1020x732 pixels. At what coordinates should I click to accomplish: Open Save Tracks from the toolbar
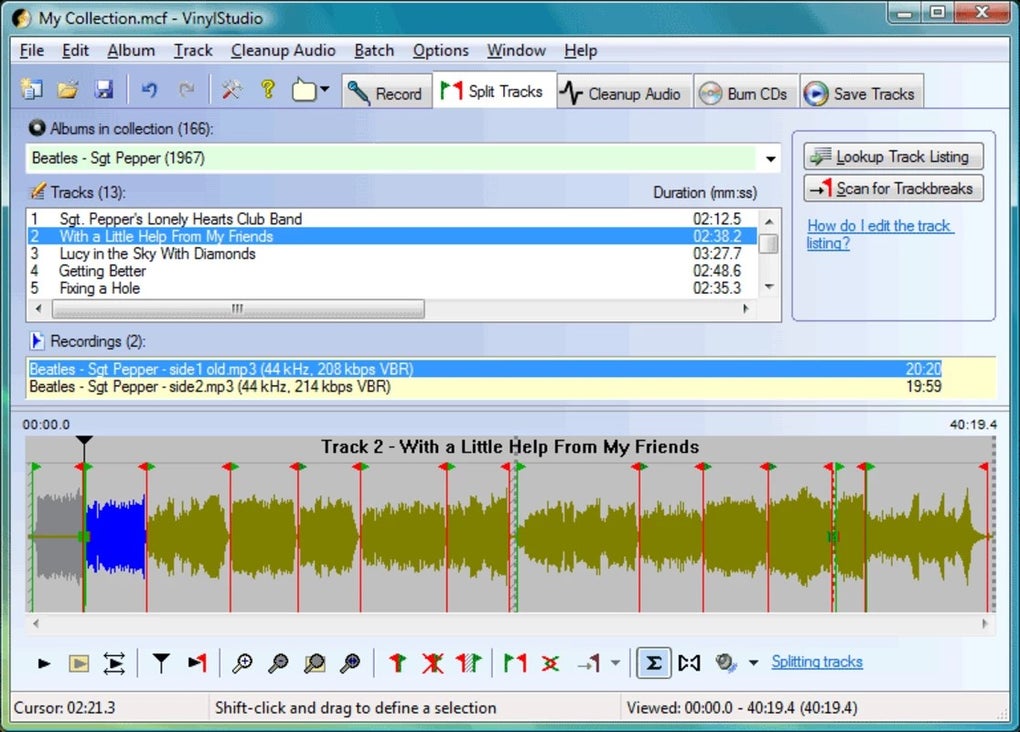click(861, 91)
